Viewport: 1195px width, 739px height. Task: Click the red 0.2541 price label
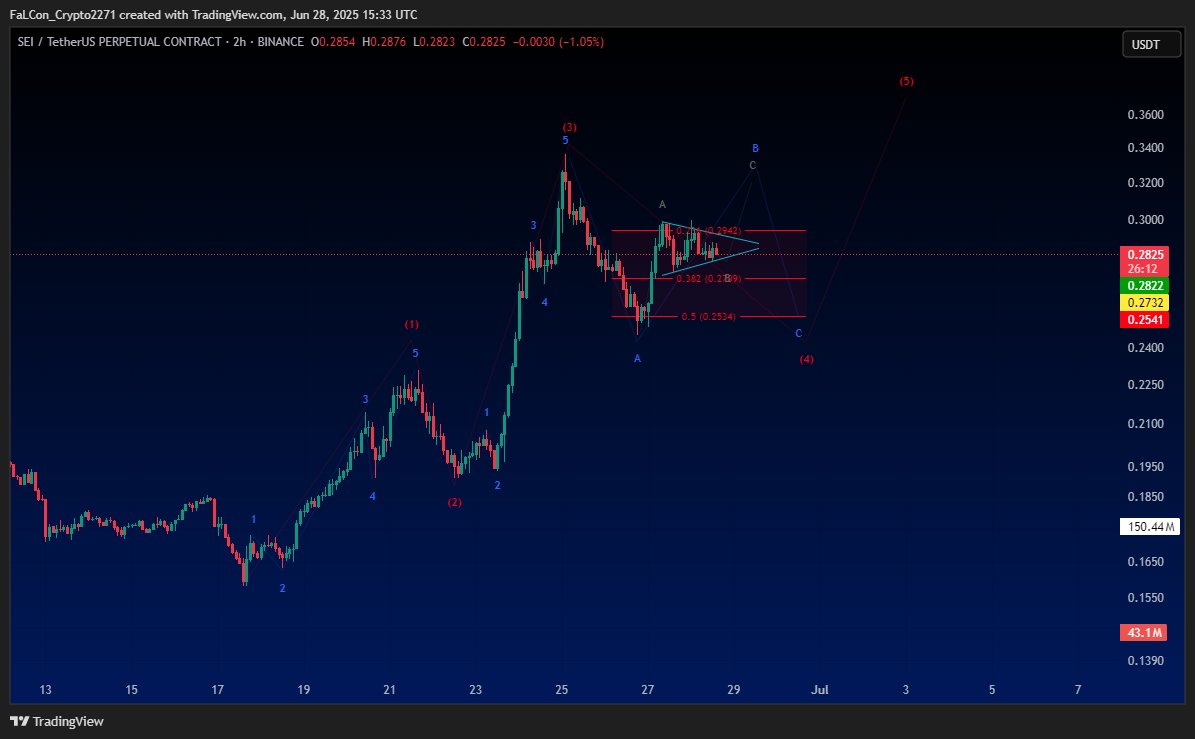click(1145, 320)
